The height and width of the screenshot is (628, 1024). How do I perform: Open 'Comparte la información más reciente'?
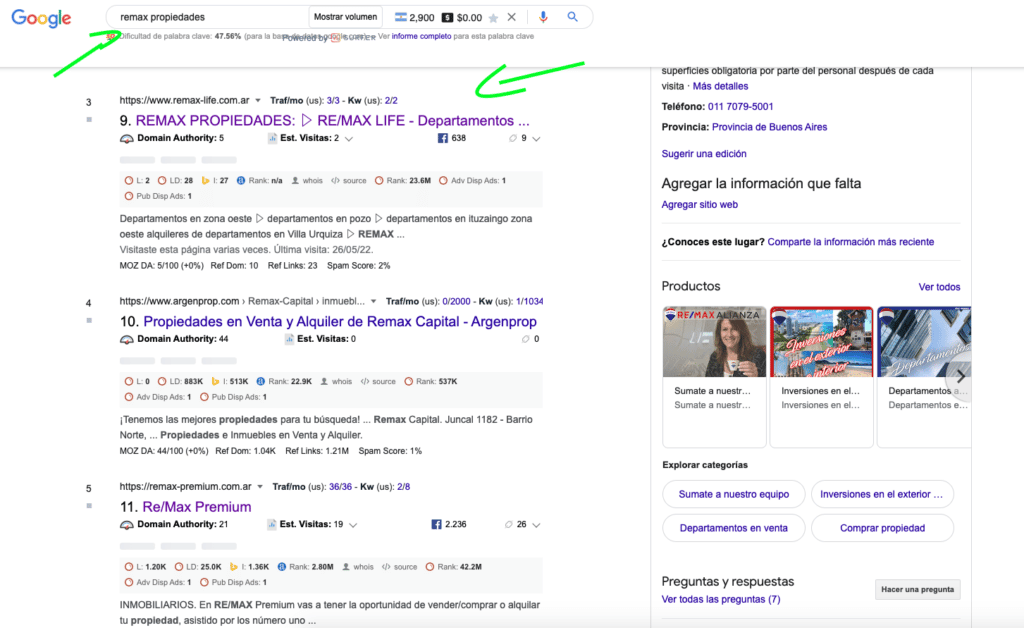[x=851, y=242]
